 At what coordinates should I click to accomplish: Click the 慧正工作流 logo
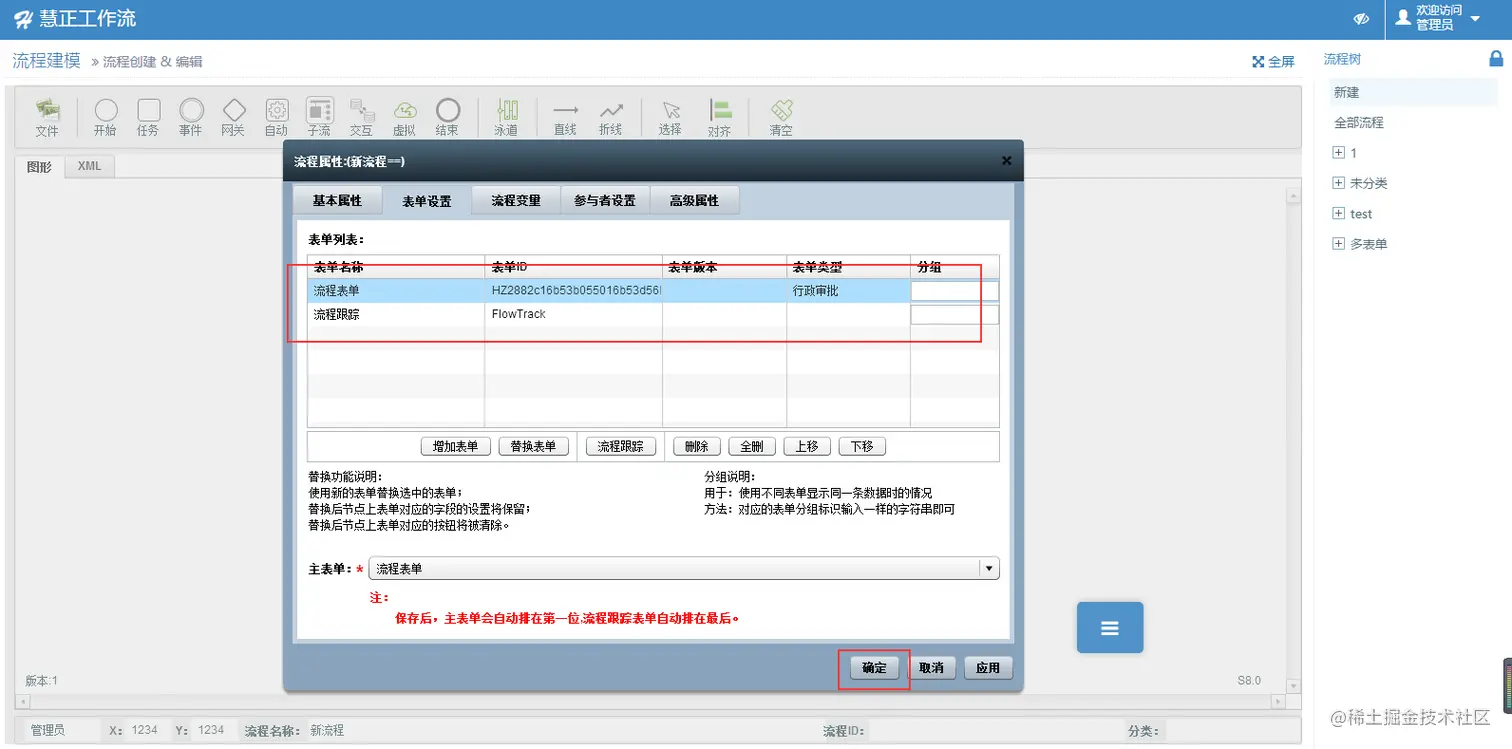pyautogui.click(x=75, y=19)
